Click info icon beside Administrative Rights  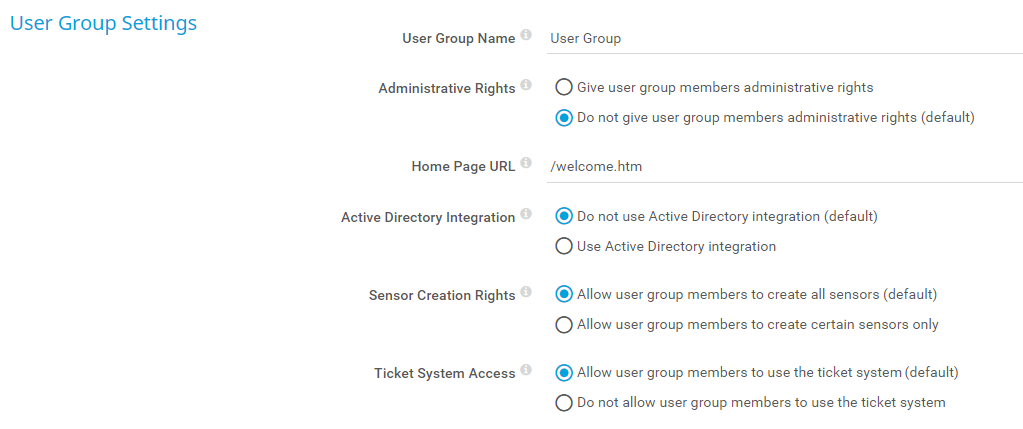click(x=526, y=87)
